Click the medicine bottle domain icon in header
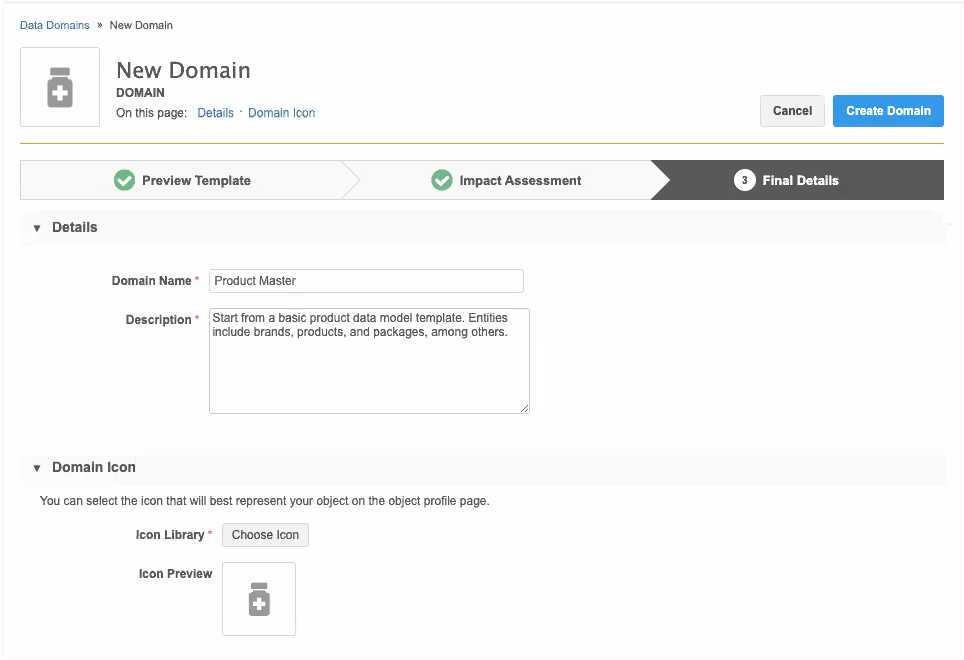The height and width of the screenshot is (660, 964). [60, 87]
